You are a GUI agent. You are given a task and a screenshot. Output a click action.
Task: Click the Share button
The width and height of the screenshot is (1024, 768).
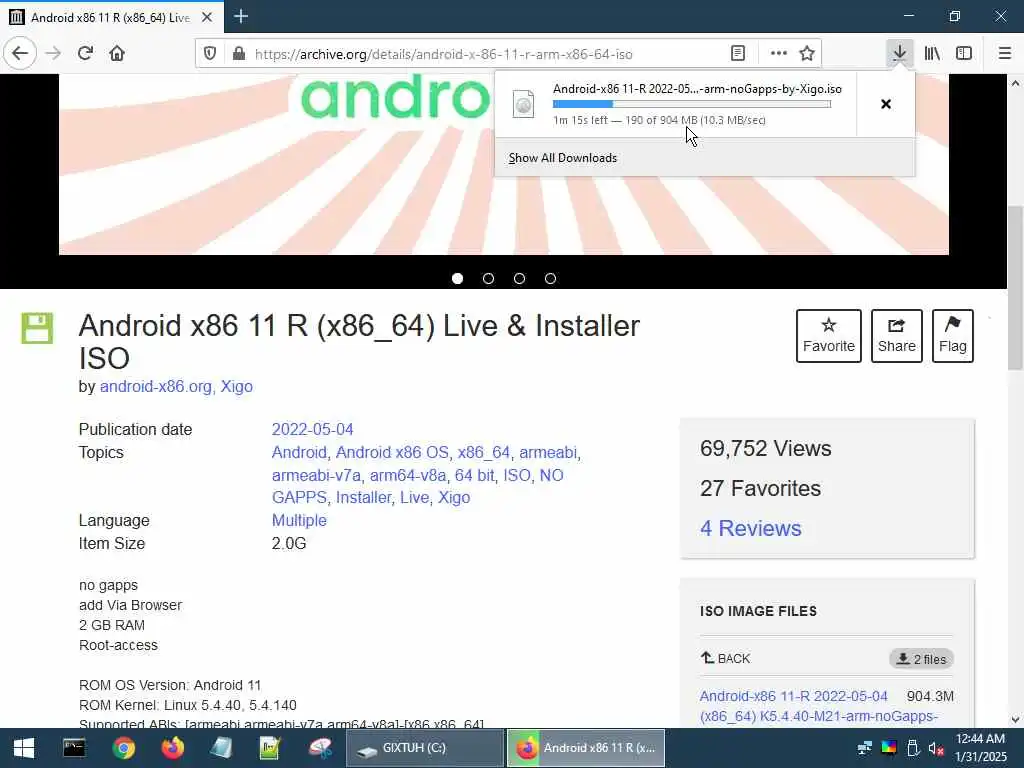click(897, 336)
